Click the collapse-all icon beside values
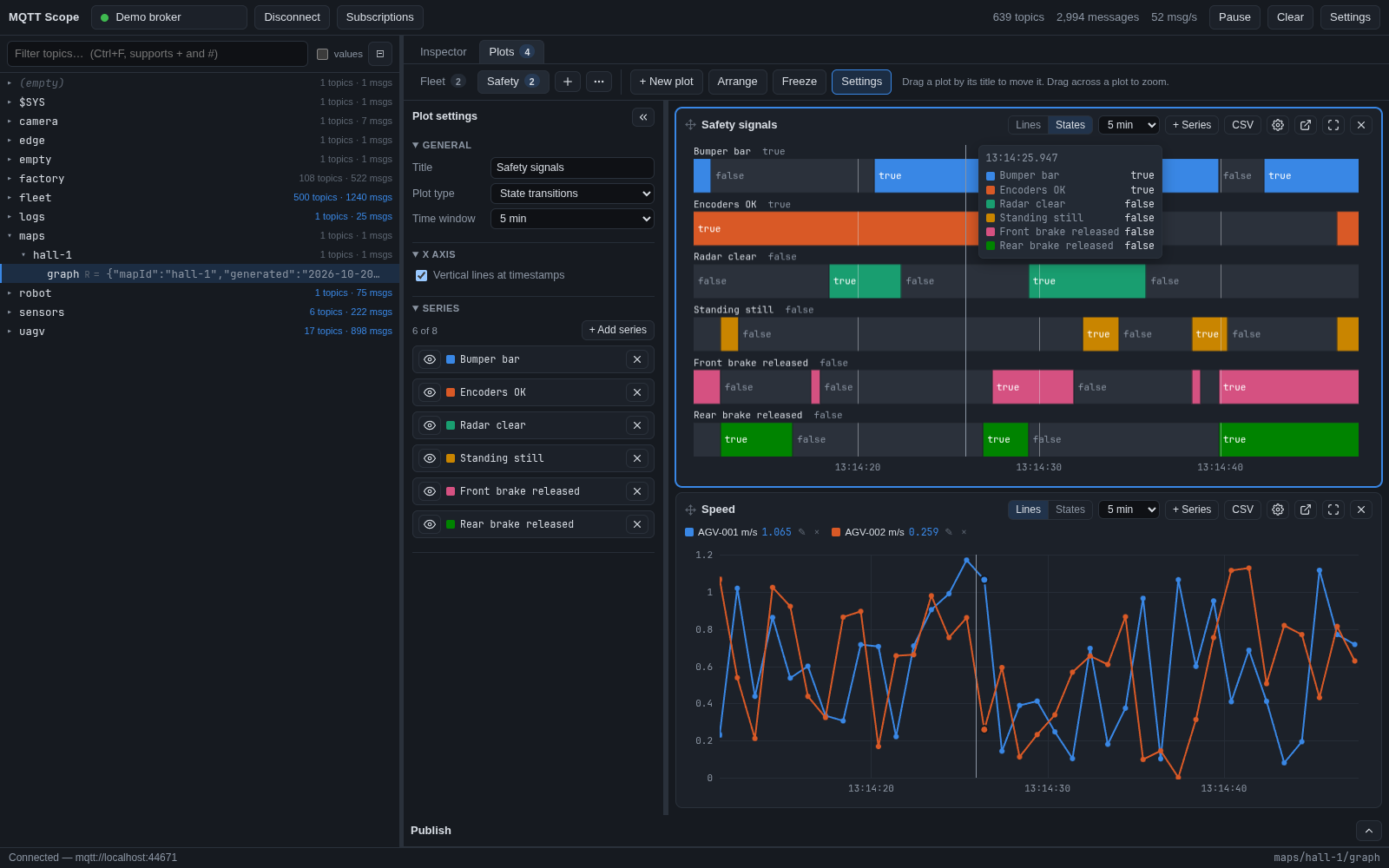Viewport: 1389px width, 868px height. [380, 54]
